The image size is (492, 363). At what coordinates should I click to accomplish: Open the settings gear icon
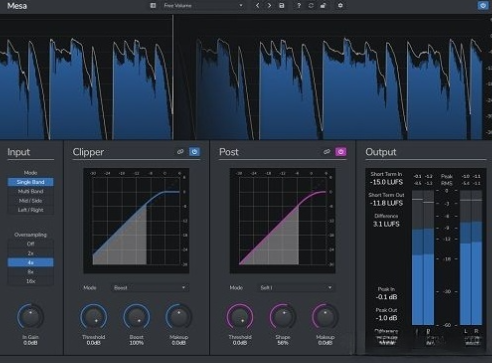340,6
